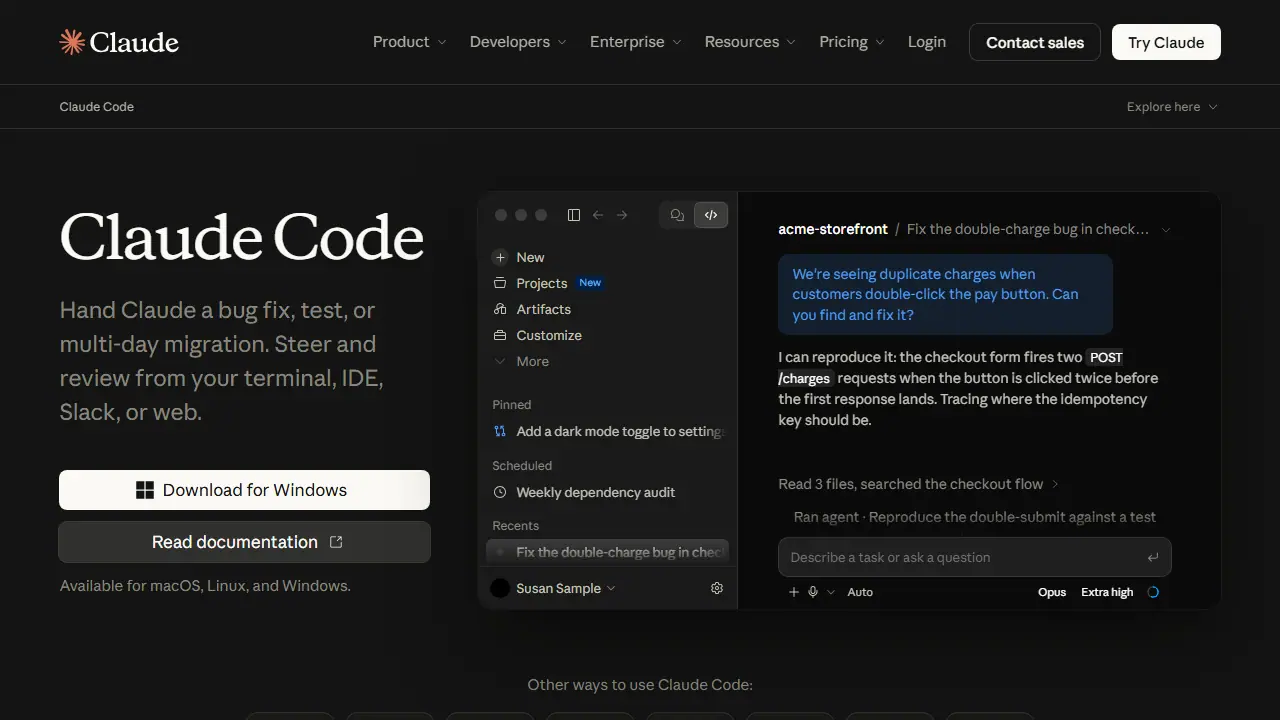Image resolution: width=1280 pixels, height=720 pixels.
Task: Click the plus attach icon below prompt
Action: tap(794, 592)
